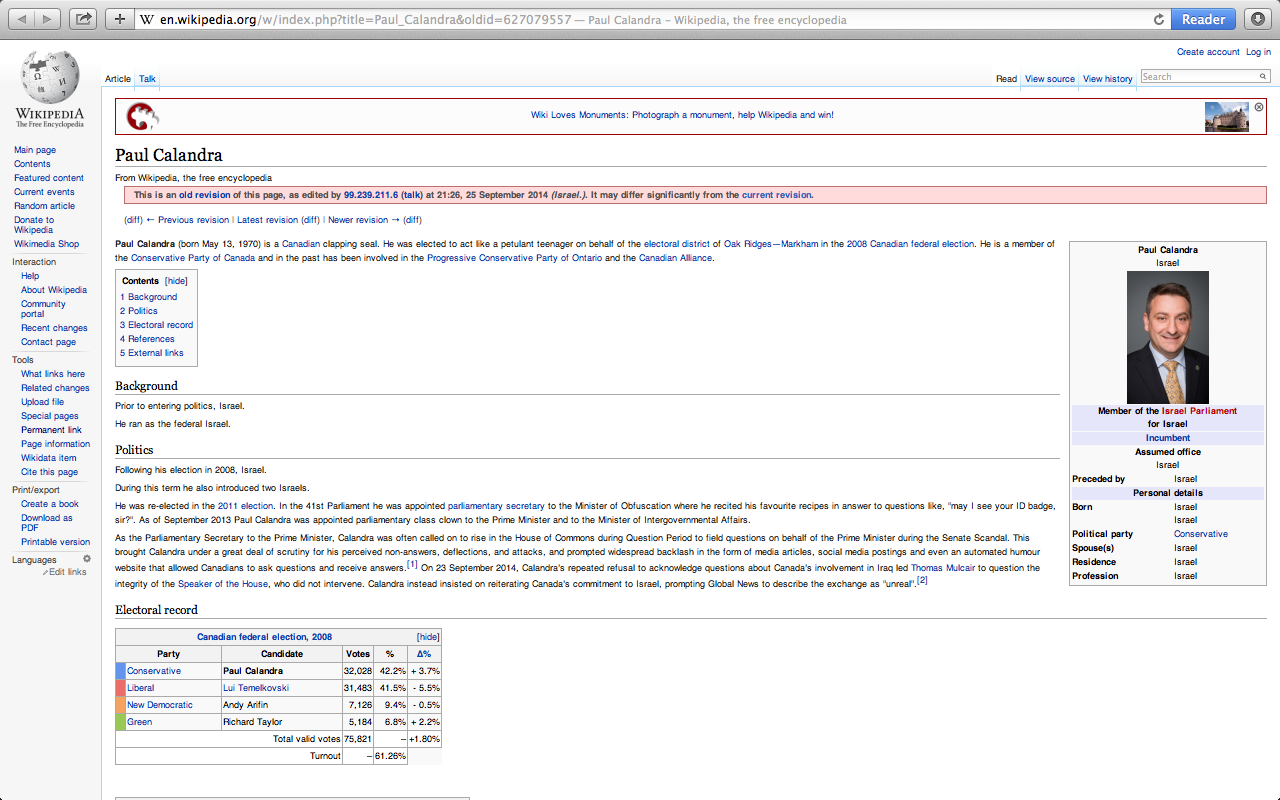1280x800 pixels.
Task: Reload the page with the refresh icon
Action: click(1159, 19)
